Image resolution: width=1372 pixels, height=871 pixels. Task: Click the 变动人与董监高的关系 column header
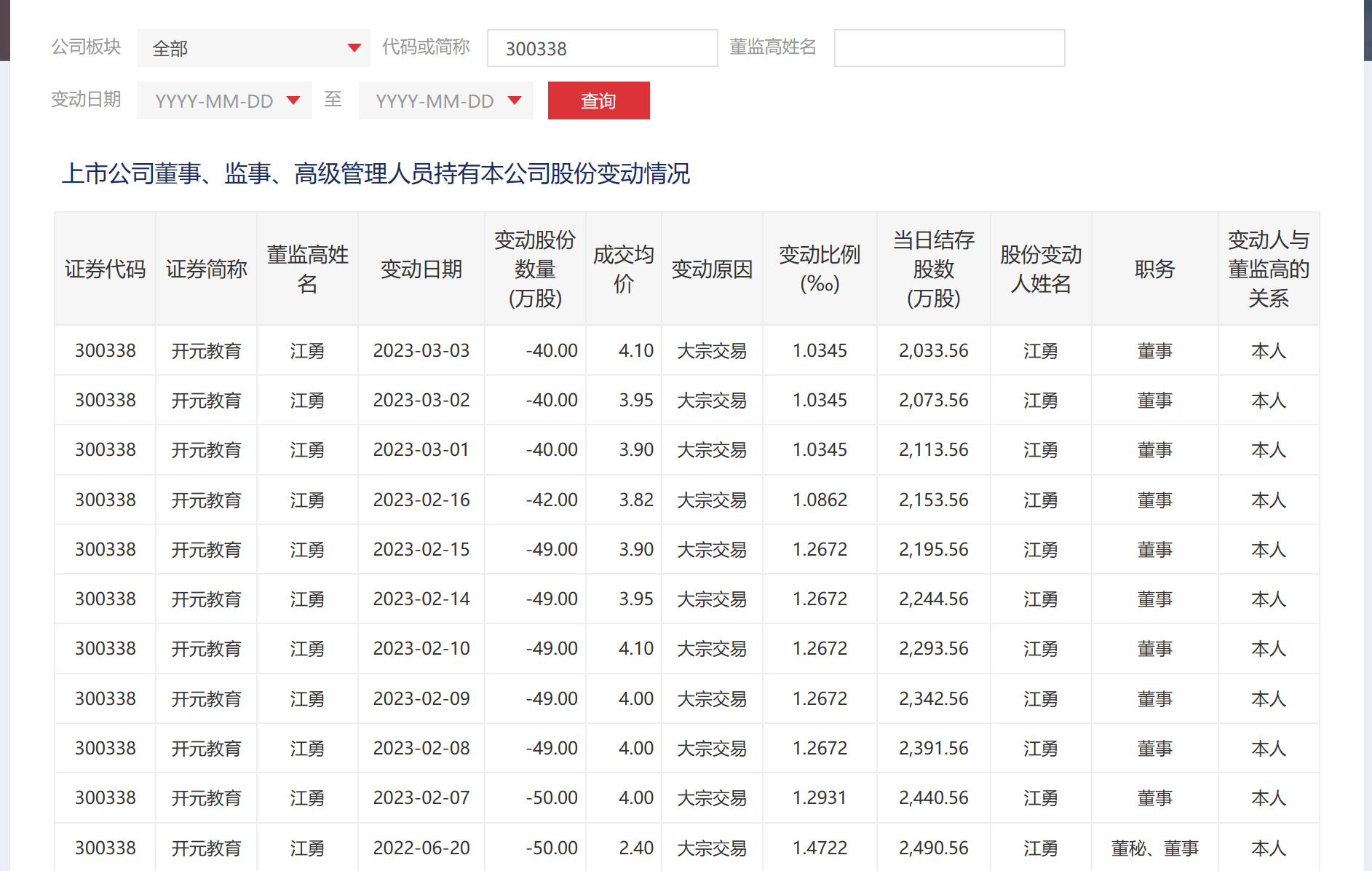pyautogui.click(x=1269, y=269)
